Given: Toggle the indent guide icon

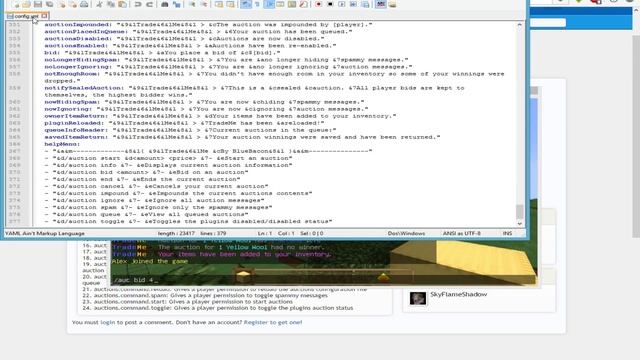Looking at the screenshot, I should pos(269,4).
